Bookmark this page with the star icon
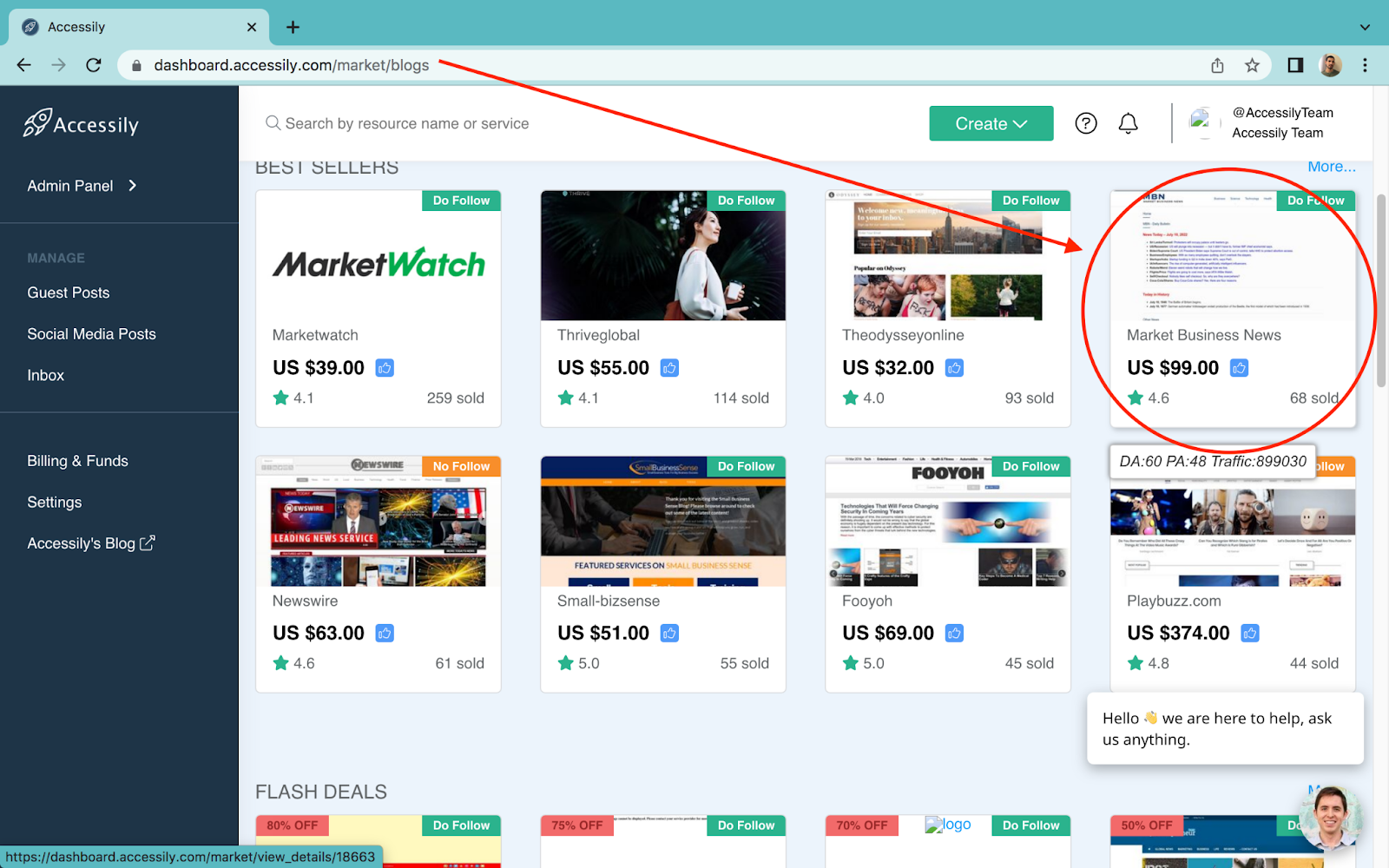1389x868 pixels. coord(1252,65)
